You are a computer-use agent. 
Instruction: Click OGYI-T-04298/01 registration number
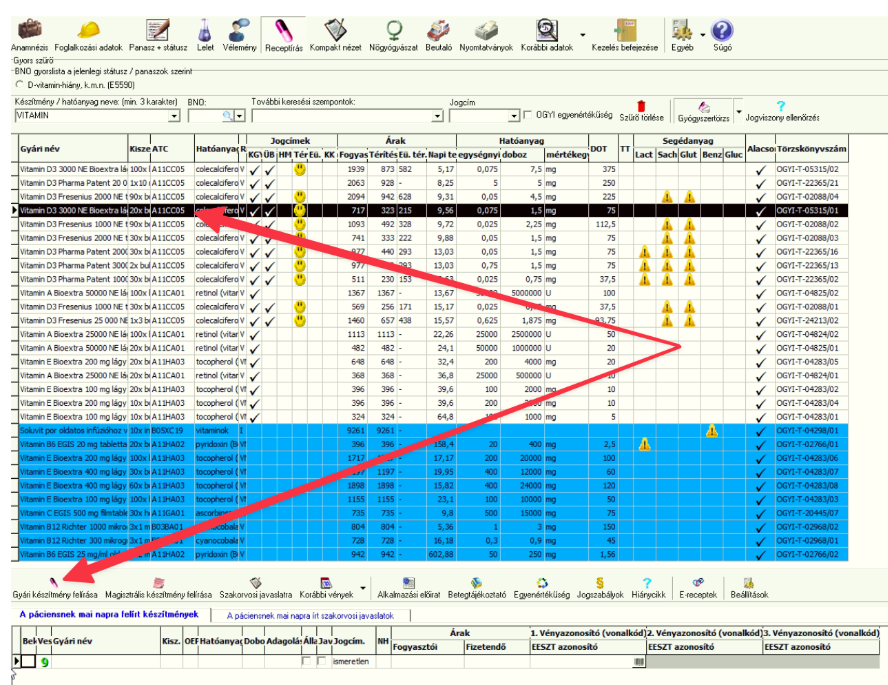pyautogui.click(x=807, y=430)
